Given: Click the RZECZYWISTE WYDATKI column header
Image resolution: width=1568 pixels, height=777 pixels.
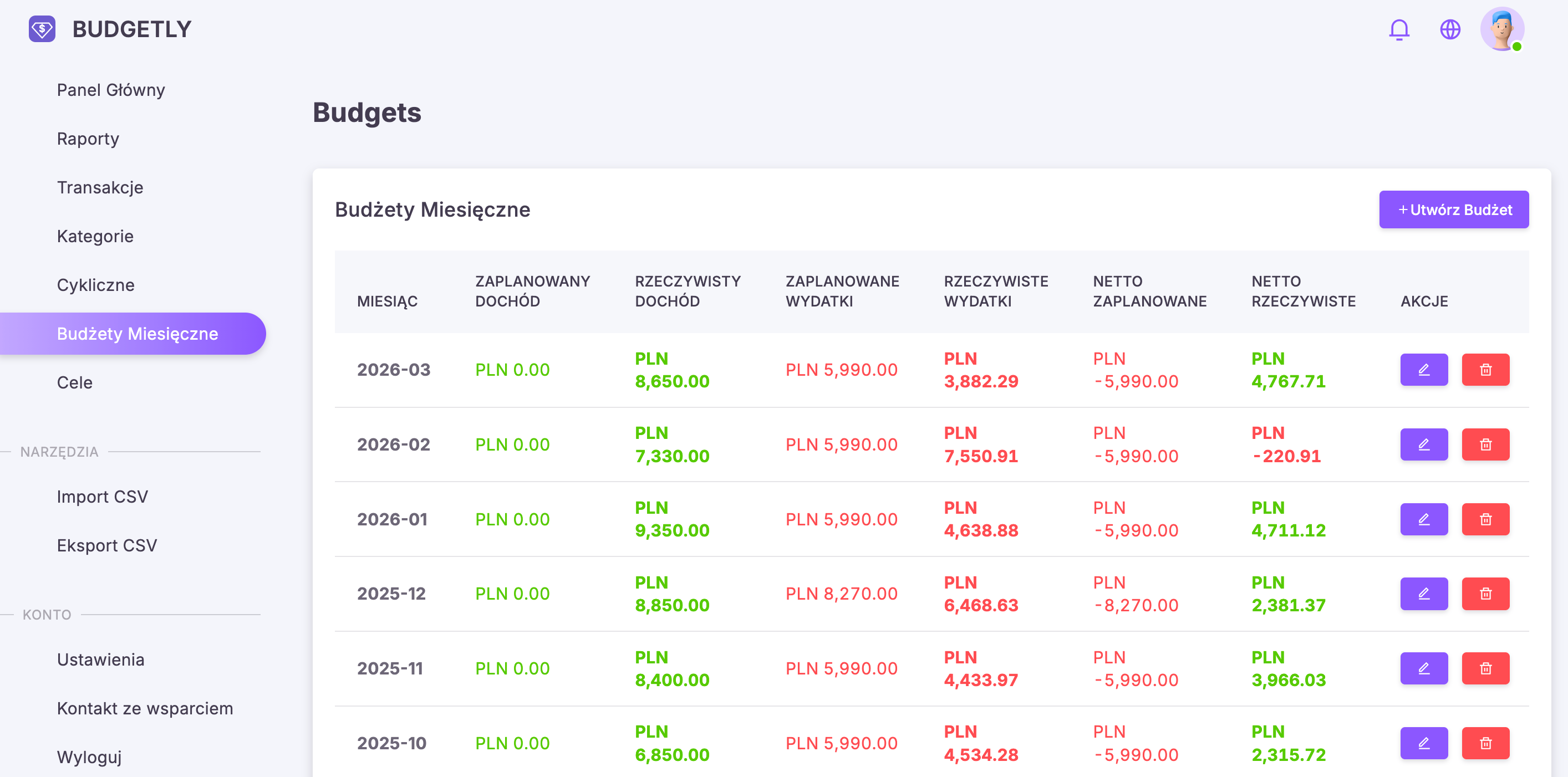Looking at the screenshot, I should pos(996,292).
